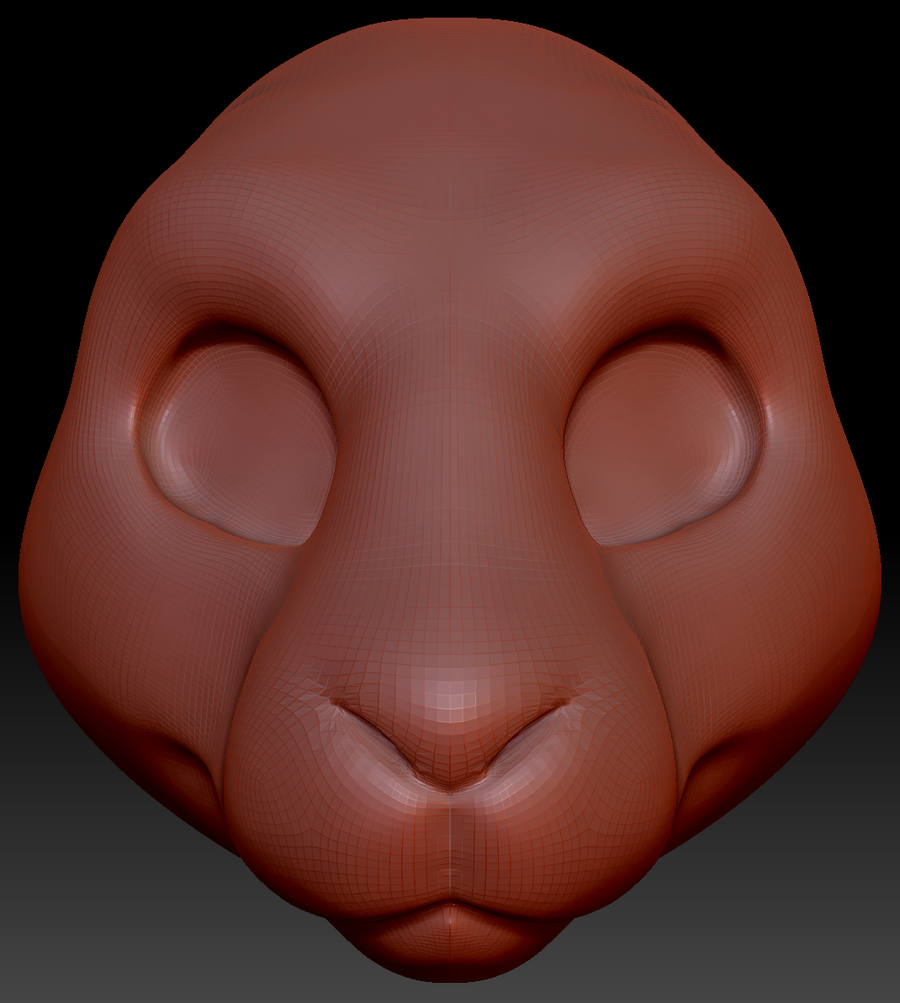Click the lower lip on the chin

click(450, 945)
